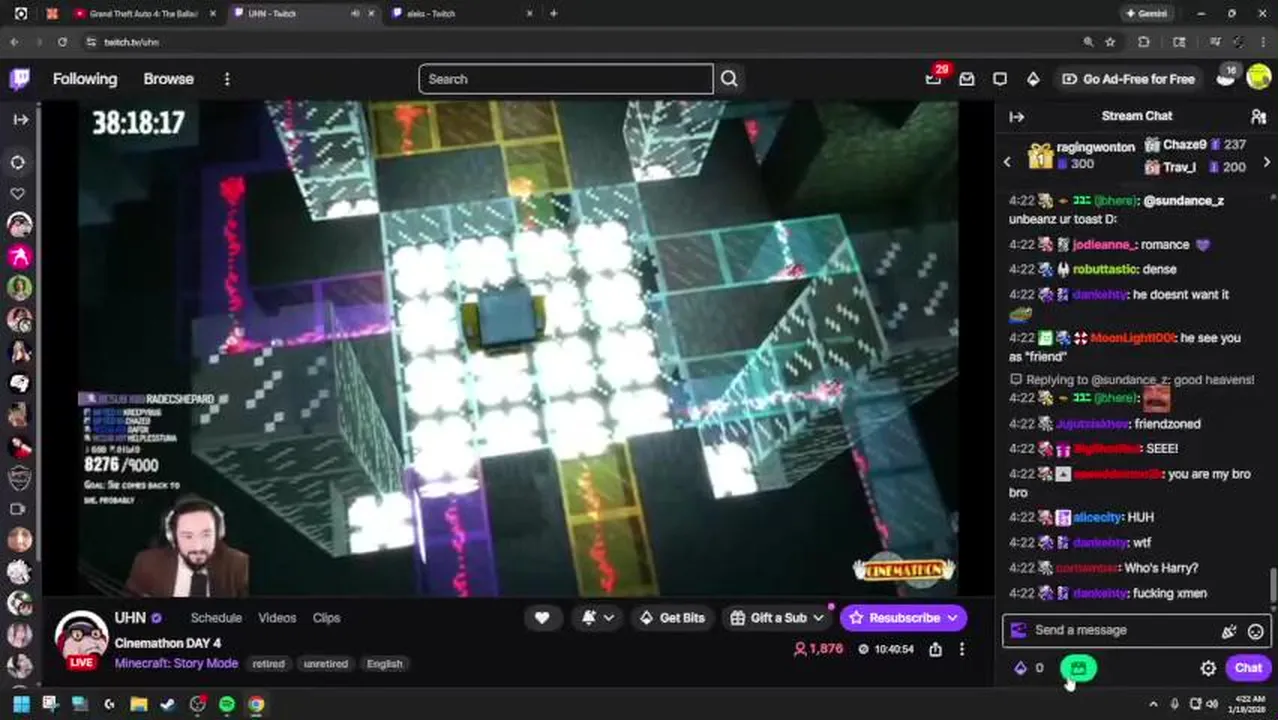Open channel points balance icon
The image size is (1278, 720).
1029,668
